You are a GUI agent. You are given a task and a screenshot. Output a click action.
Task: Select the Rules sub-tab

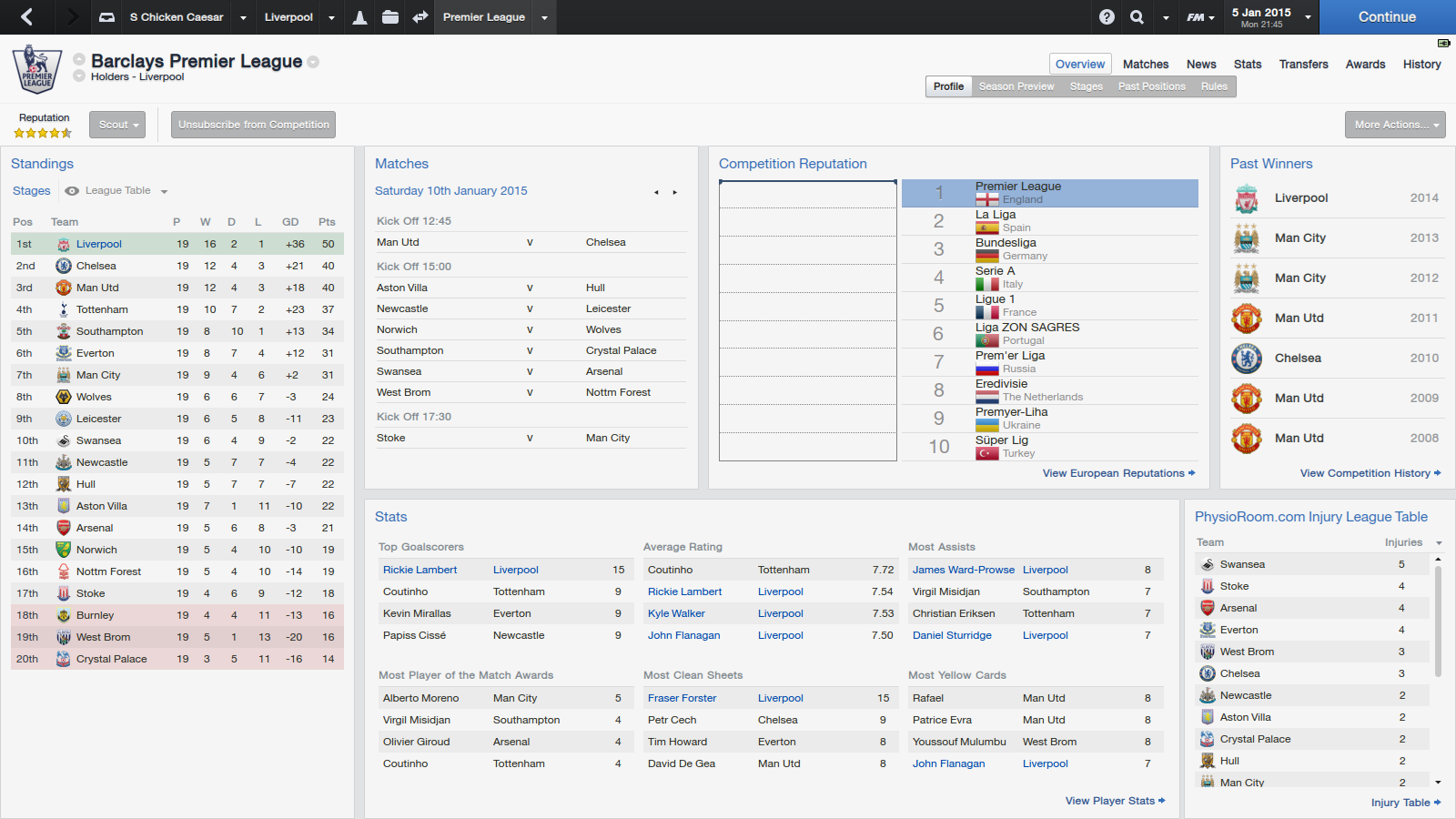(x=1214, y=86)
